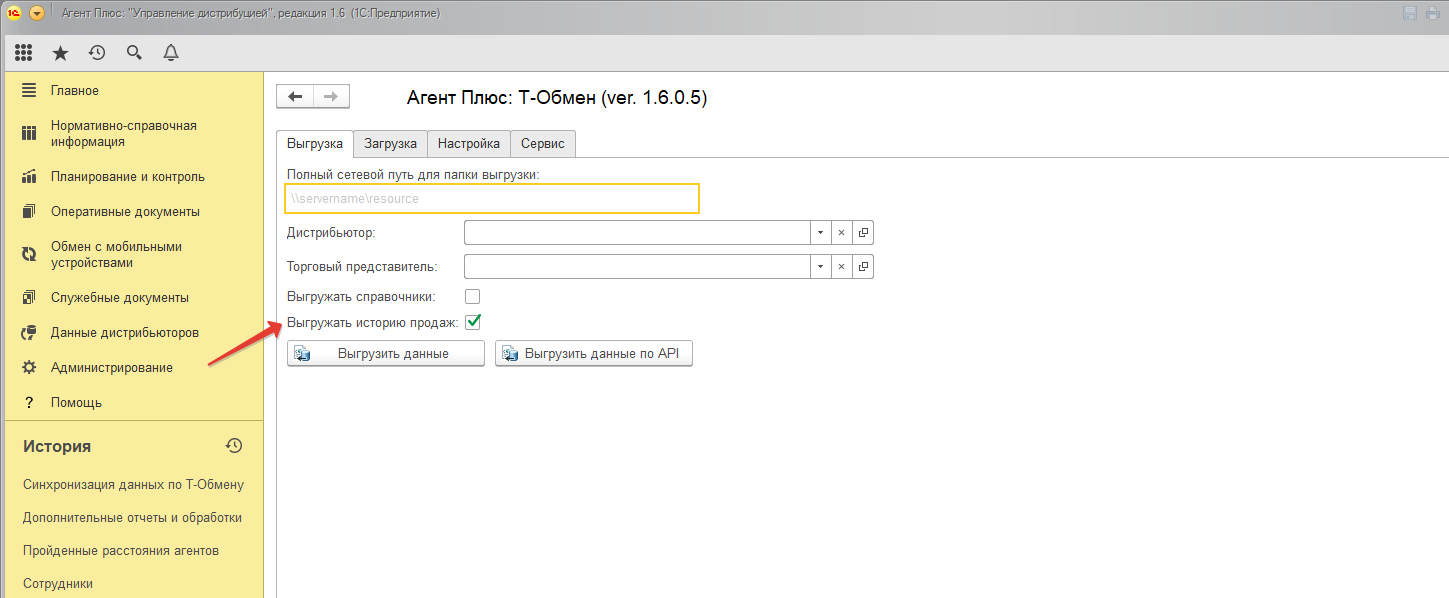Show history clock icon in toolbar

point(97,52)
